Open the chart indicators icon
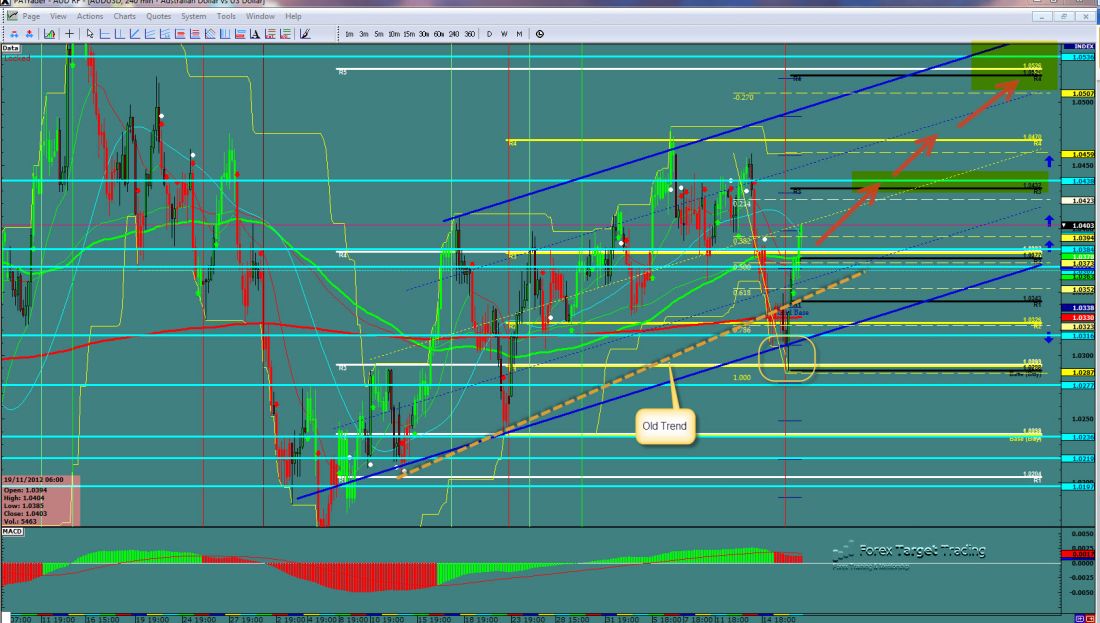Viewport: 1100px width, 623px height. coord(48,33)
